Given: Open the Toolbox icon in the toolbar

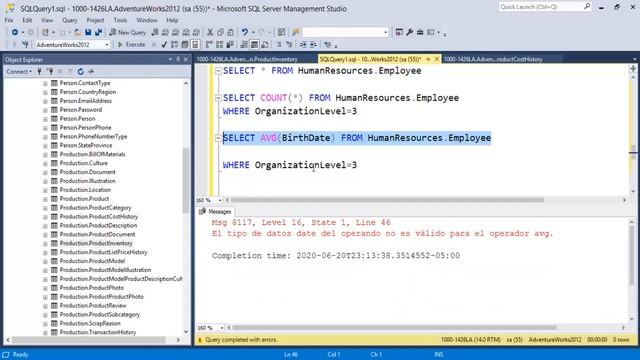Looking at the screenshot, I should 420,32.
